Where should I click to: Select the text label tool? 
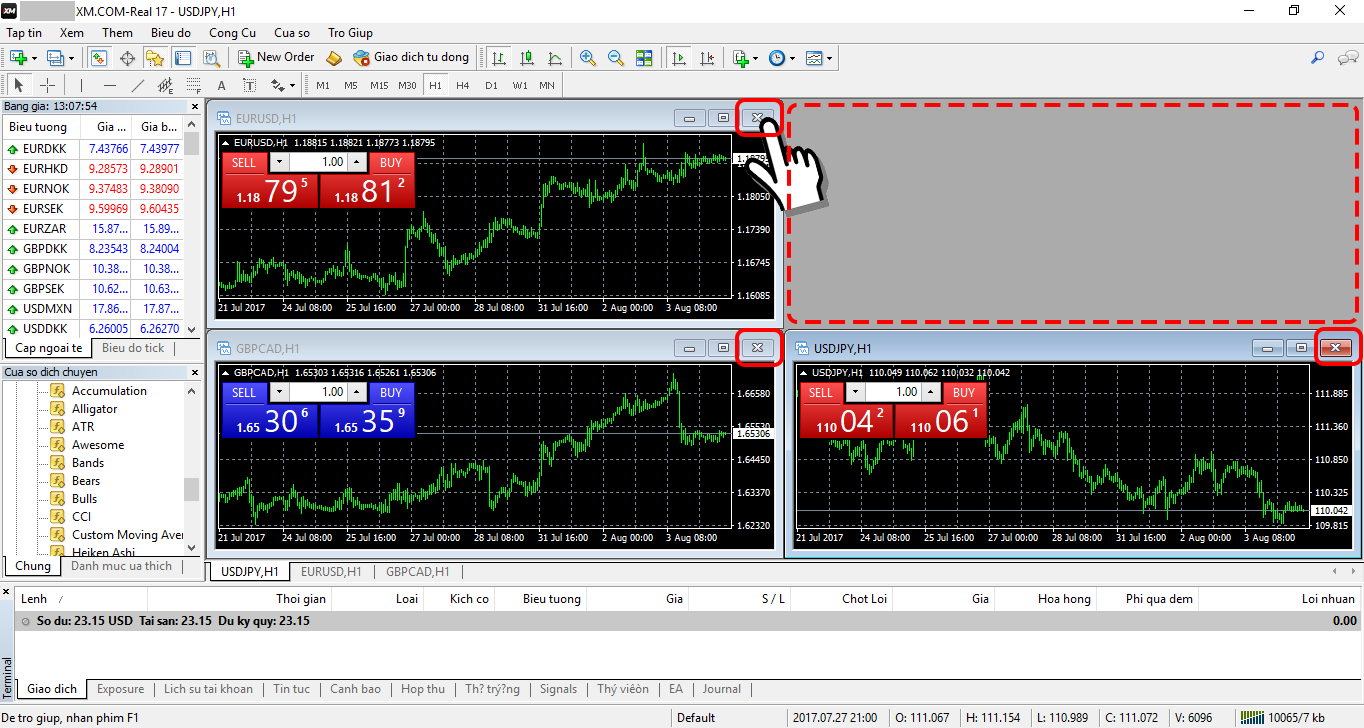click(250, 85)
